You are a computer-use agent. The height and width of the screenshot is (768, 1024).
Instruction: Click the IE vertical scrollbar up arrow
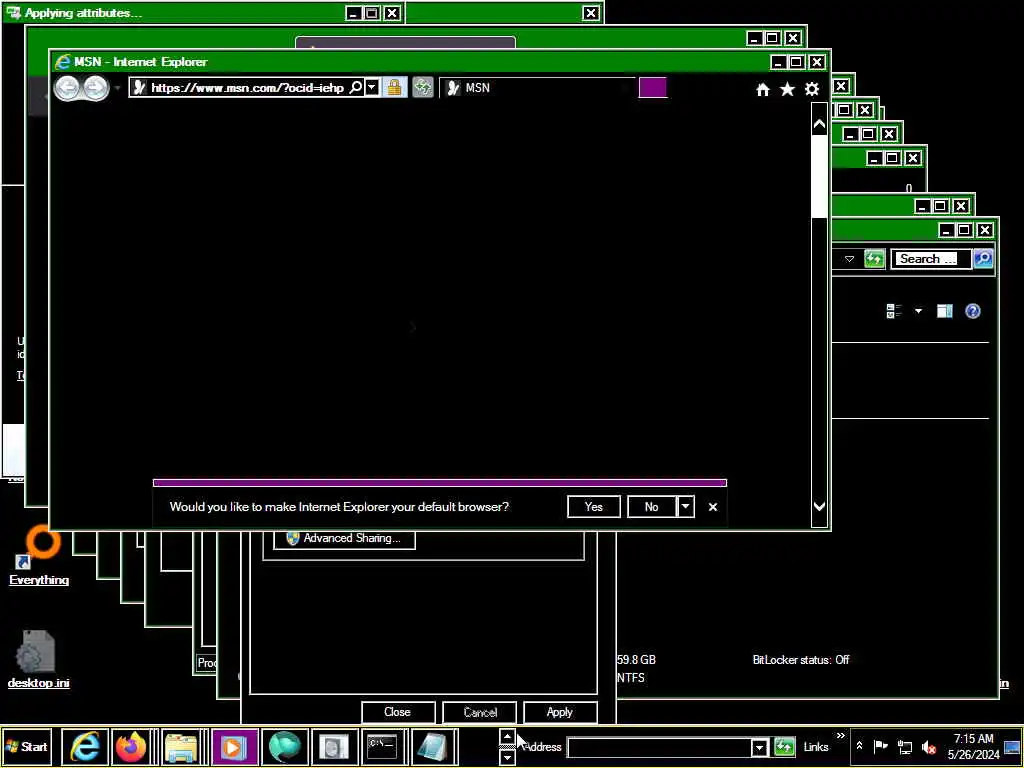pyautogui.click(x=819, y=125)
